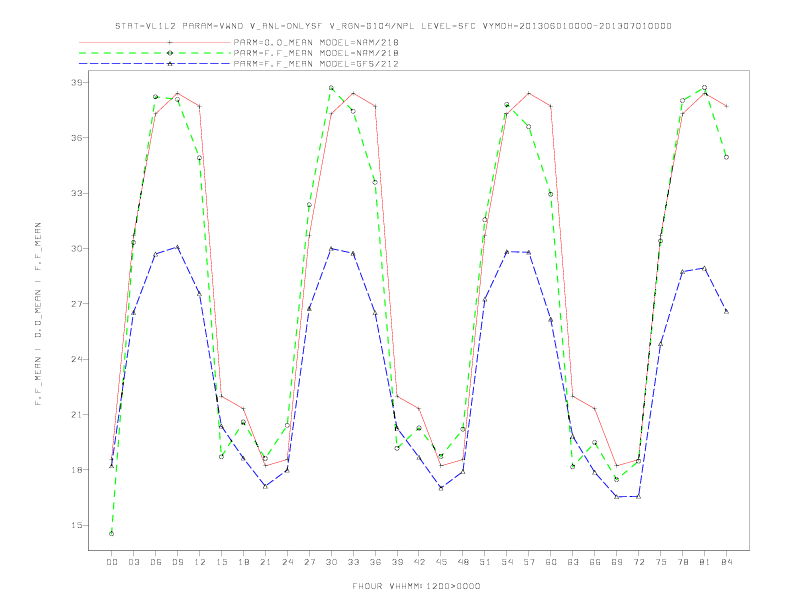The width and height of the screenshot is (792, 612).
Task: Click the chart title line starting STAT=VL1L2
Action: coord(393,26)
